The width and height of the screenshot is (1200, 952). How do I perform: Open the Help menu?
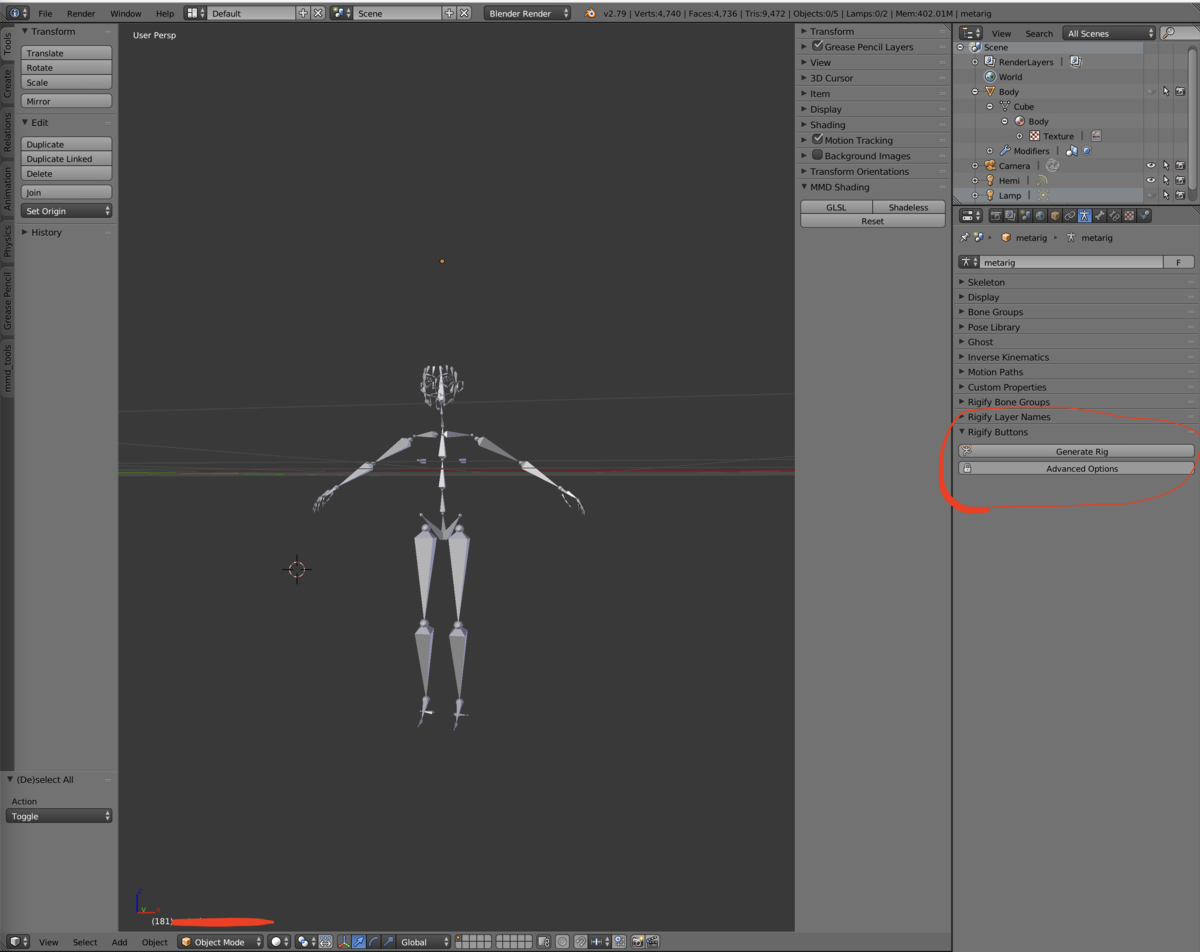pos(164,13)
